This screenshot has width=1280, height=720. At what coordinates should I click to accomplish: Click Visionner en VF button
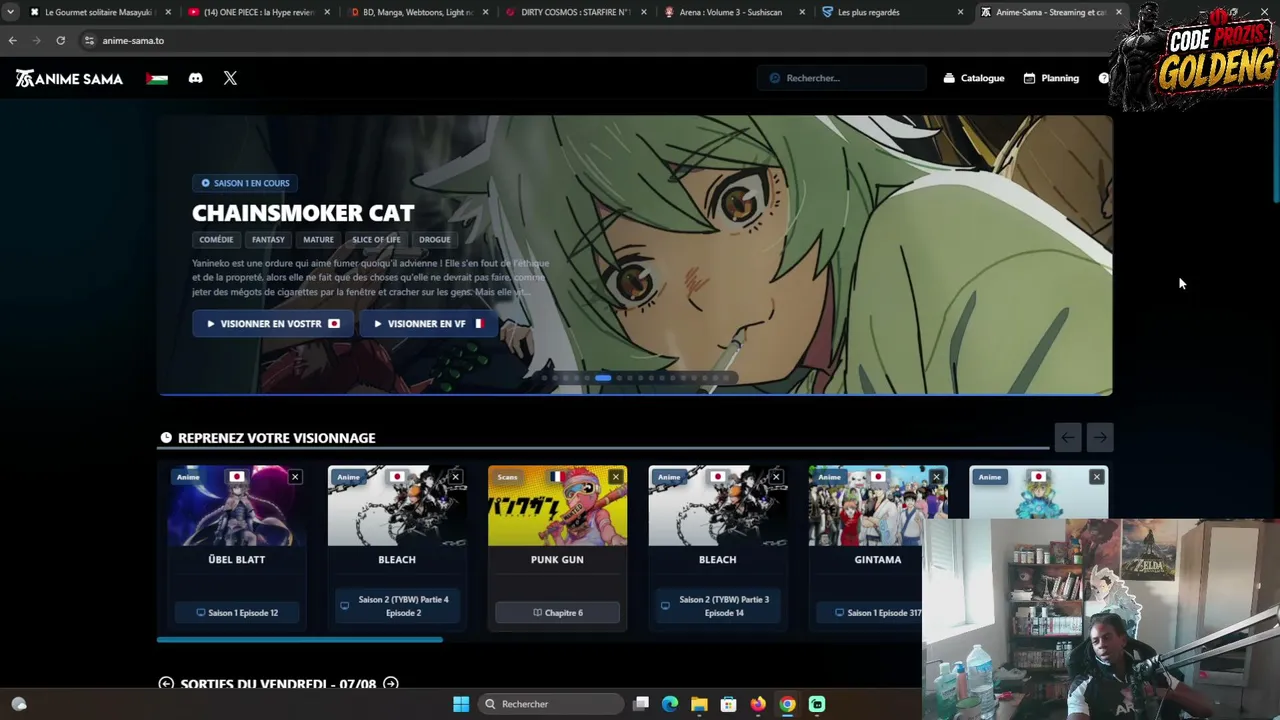(x=428, y=324)
